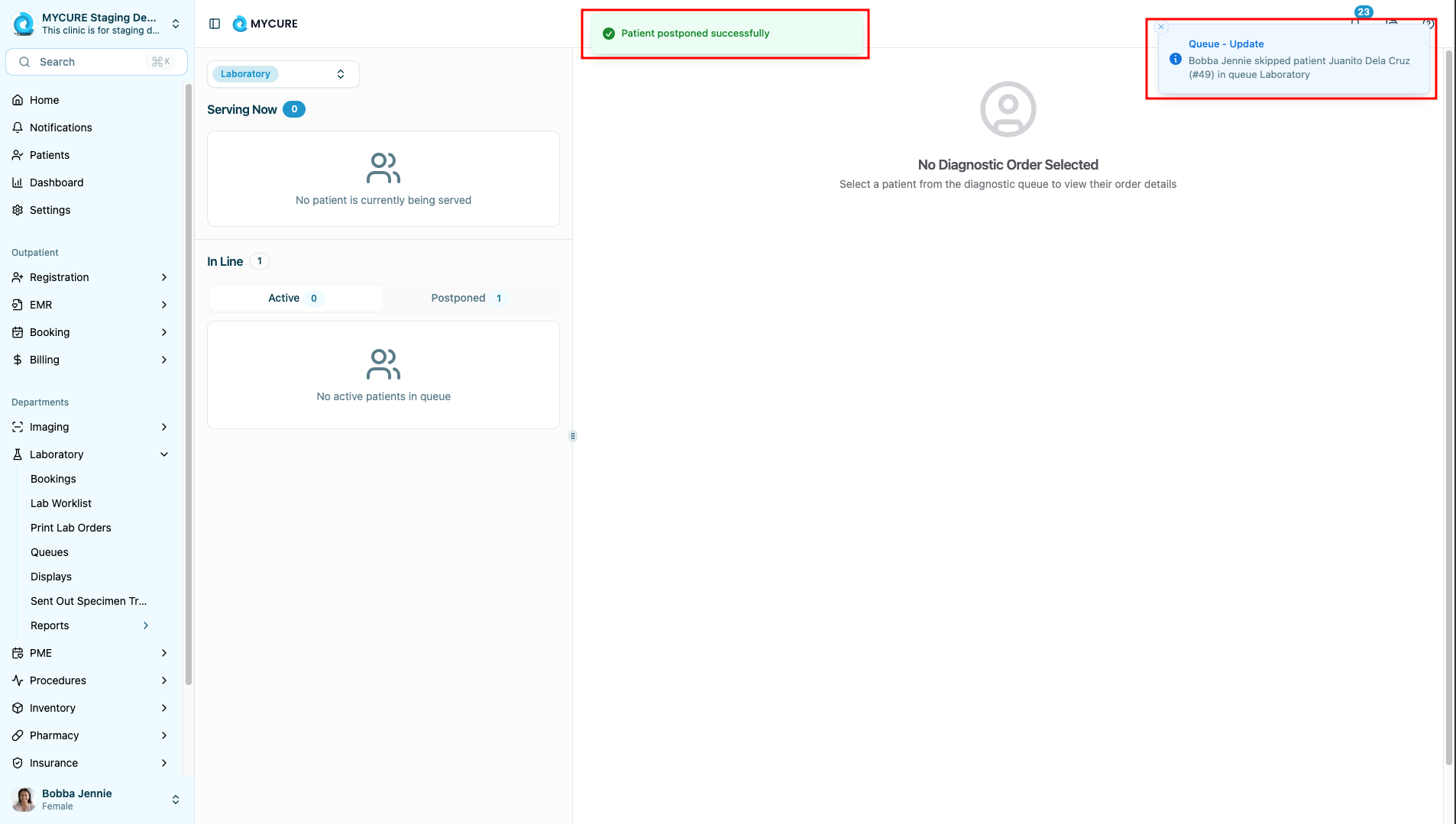Go to the Patients page

point(49,155)
